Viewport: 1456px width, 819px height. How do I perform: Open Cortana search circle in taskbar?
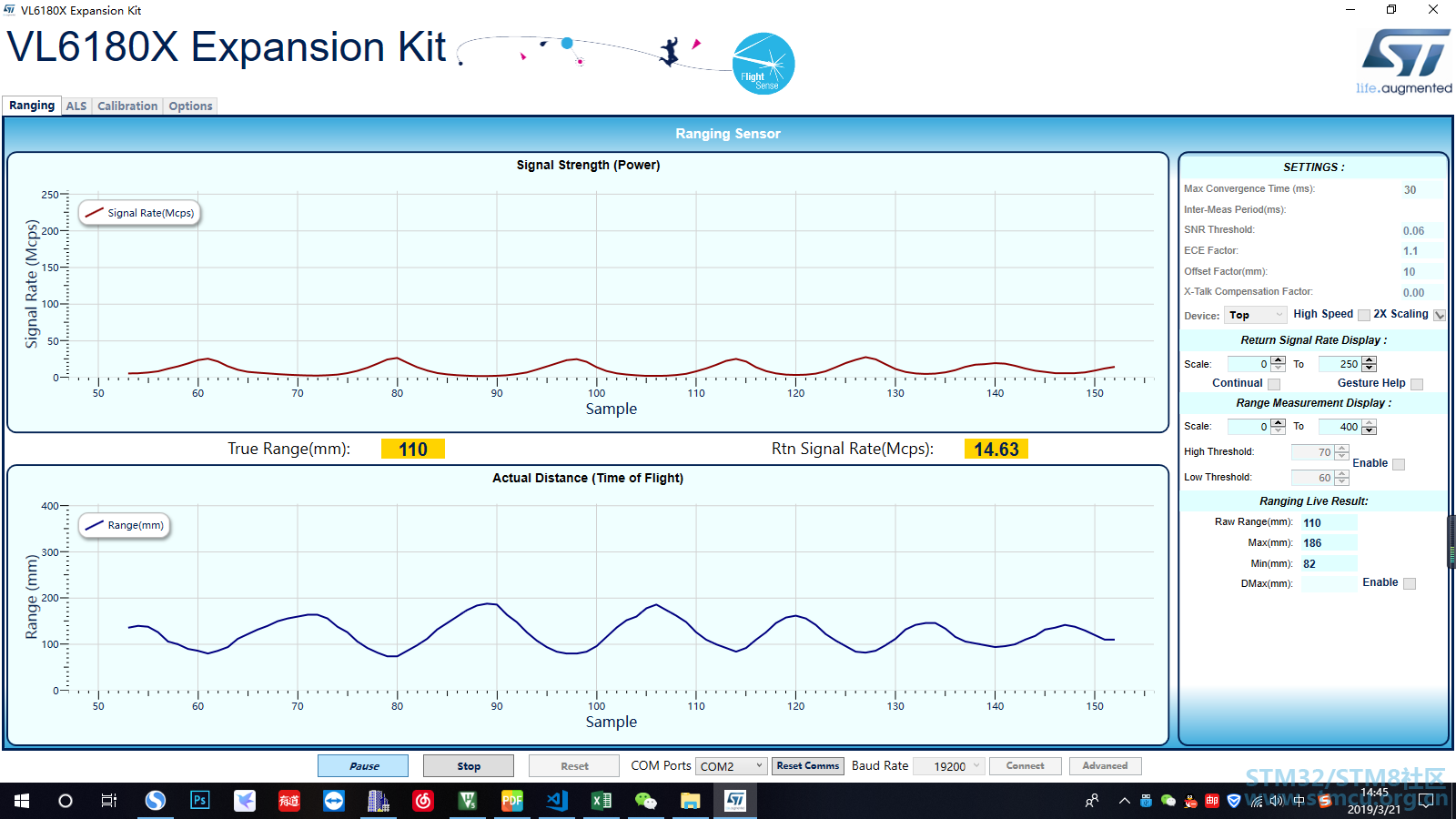point(66,801)
